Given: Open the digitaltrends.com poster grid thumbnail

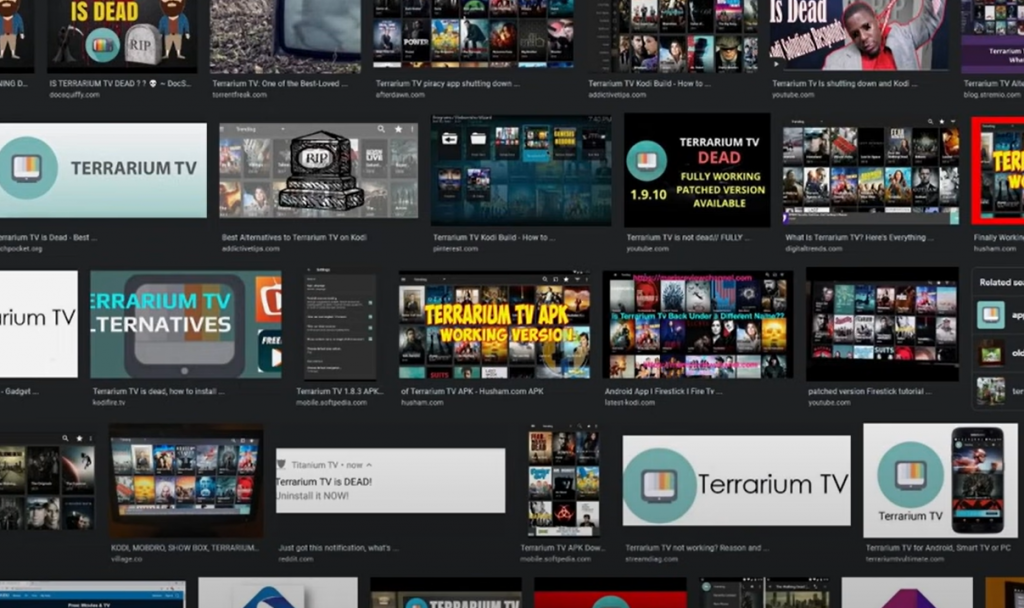Looking at the screenshot, I should coord(871,172).
